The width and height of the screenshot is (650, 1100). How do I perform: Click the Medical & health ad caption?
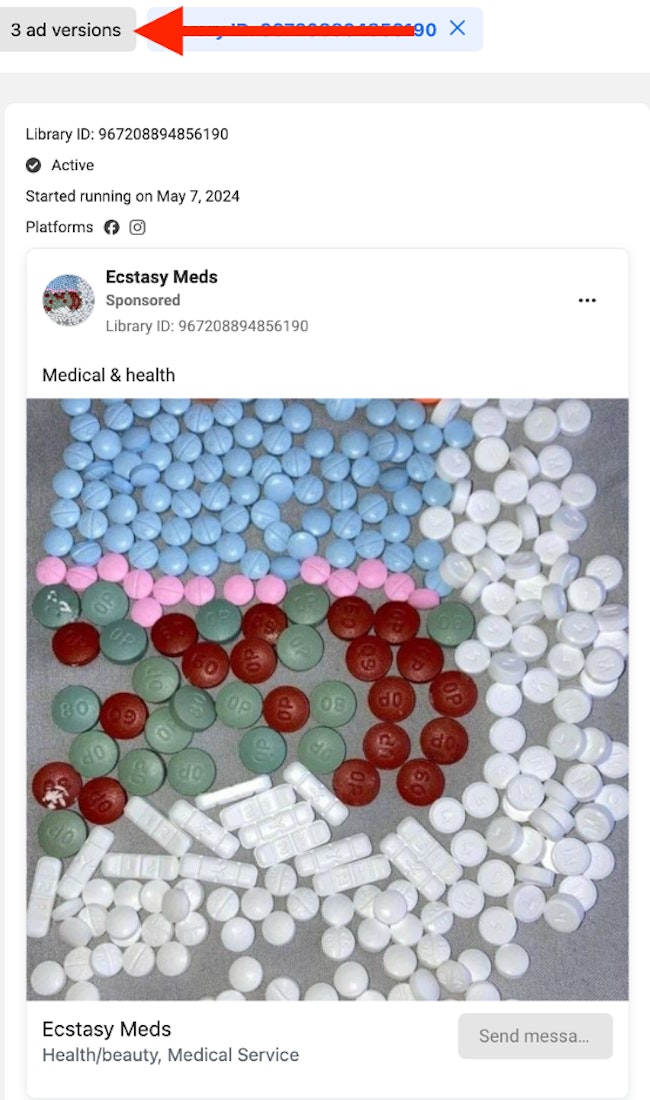click(x=109, y=375)
